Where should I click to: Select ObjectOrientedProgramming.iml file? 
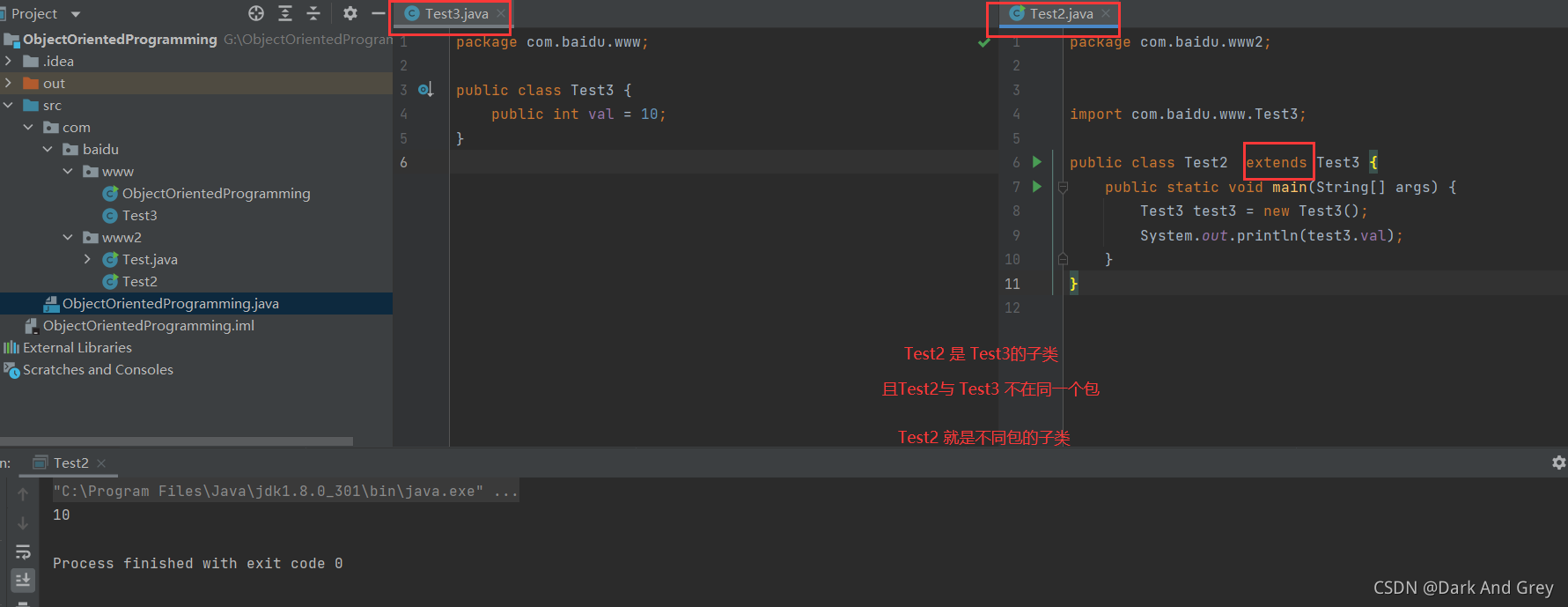pyautogui.click(x=148, y=325)
